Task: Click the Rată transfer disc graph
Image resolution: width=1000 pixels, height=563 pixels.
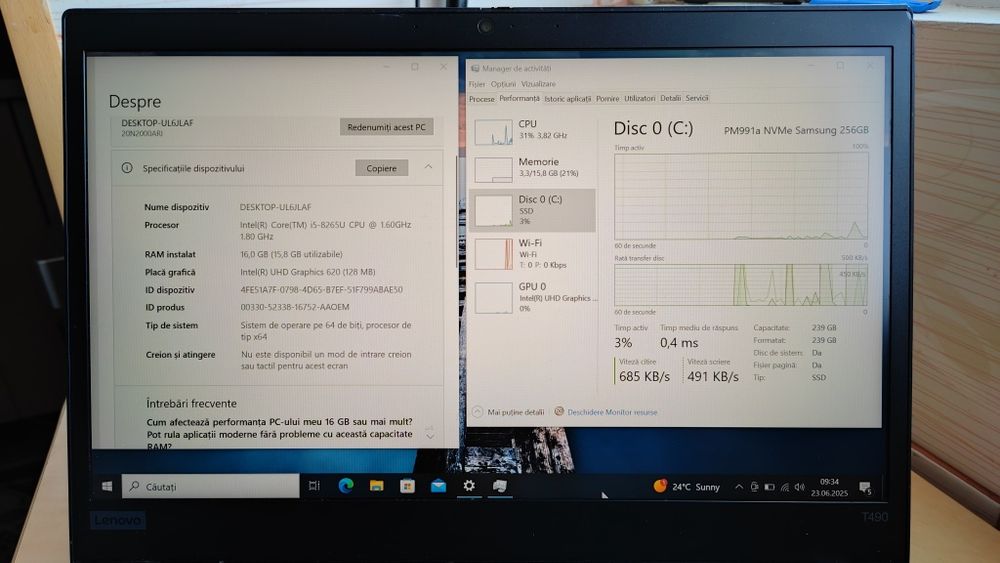Action: click(x=740, y=285)
